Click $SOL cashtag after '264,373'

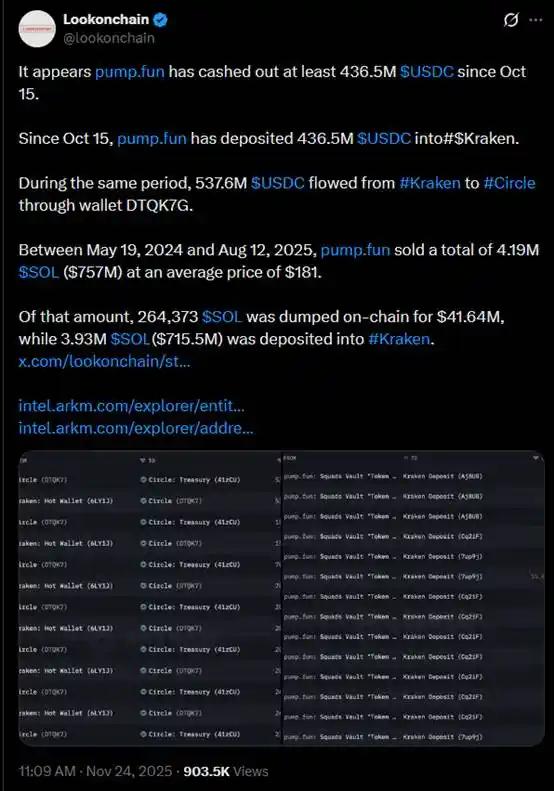tap(222, 317)
